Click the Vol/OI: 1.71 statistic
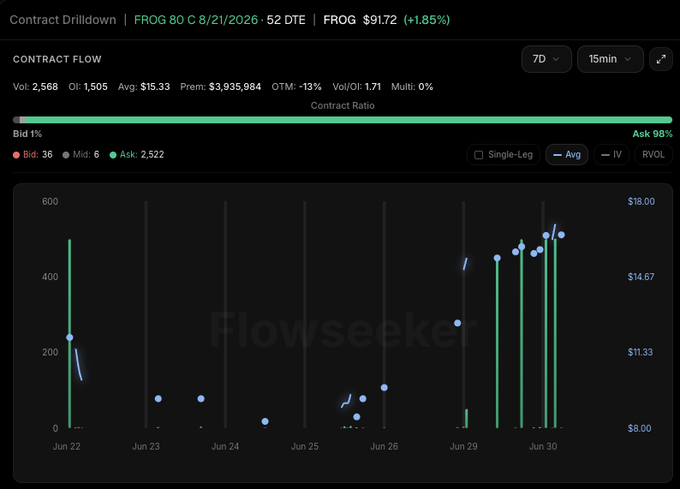Image resolution: width=680 pixels, height=489 pixels. point(356,87)
